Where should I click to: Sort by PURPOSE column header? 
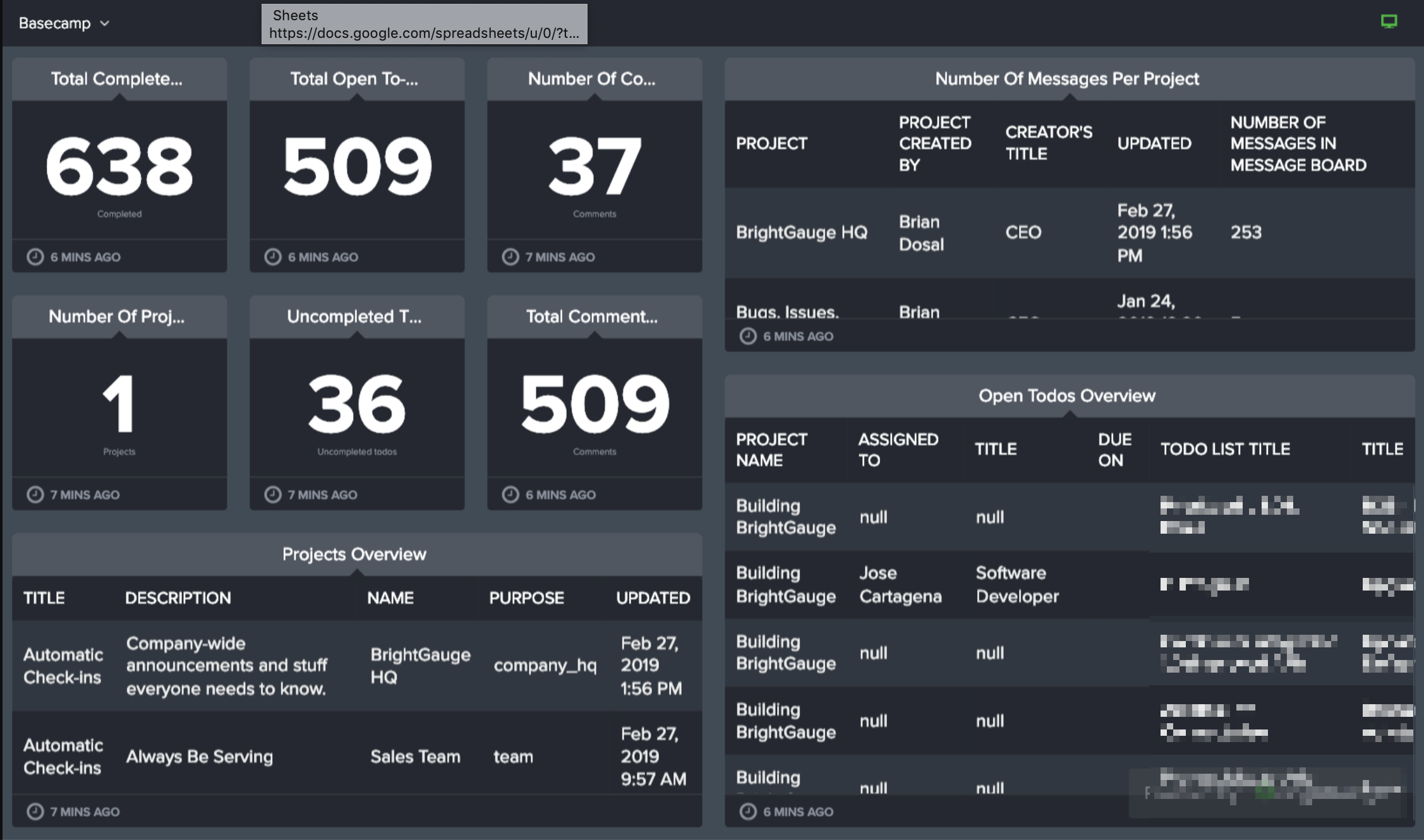(x=526, y=597)
